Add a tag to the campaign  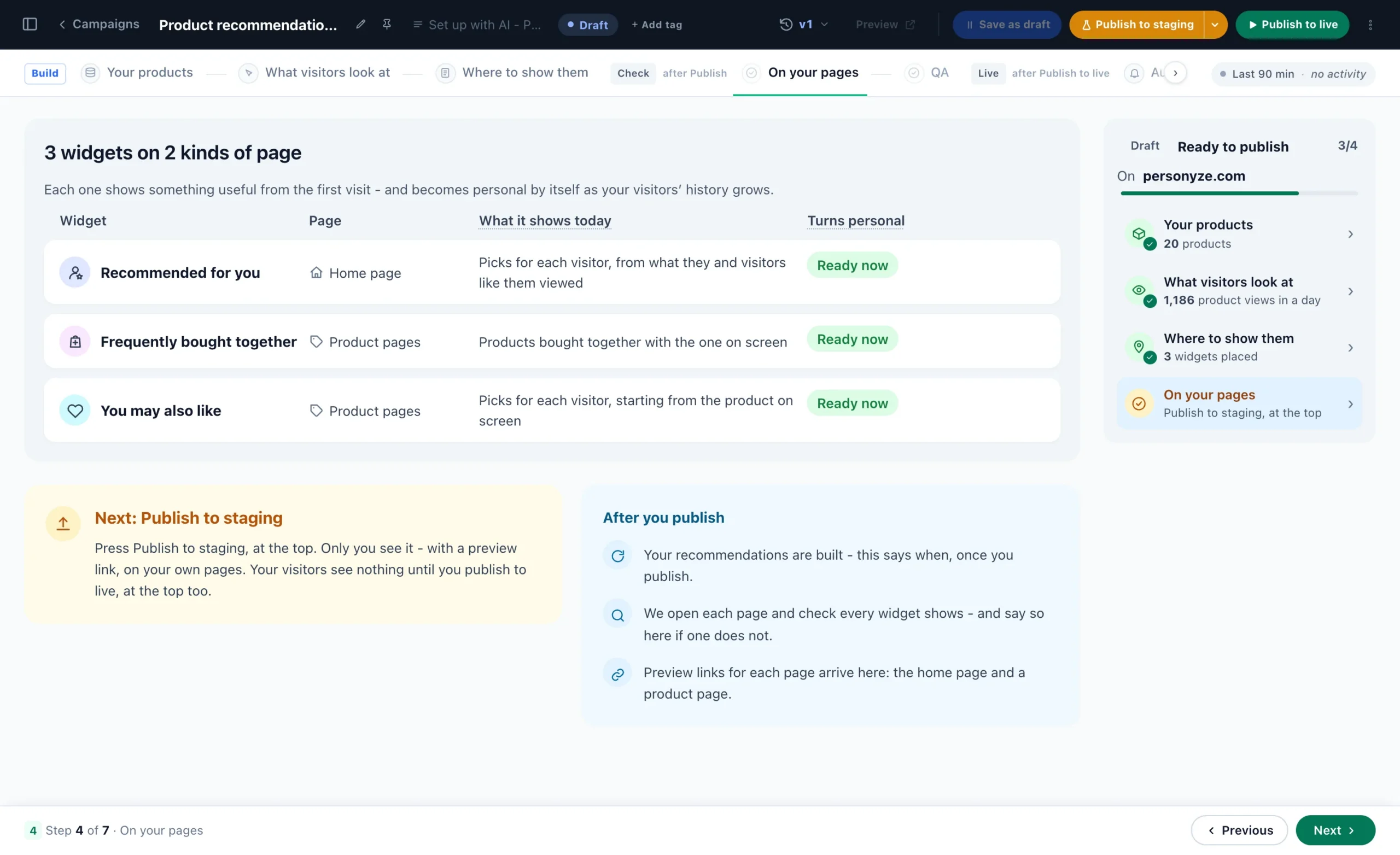pyautogui.click(x=657, y=25)
